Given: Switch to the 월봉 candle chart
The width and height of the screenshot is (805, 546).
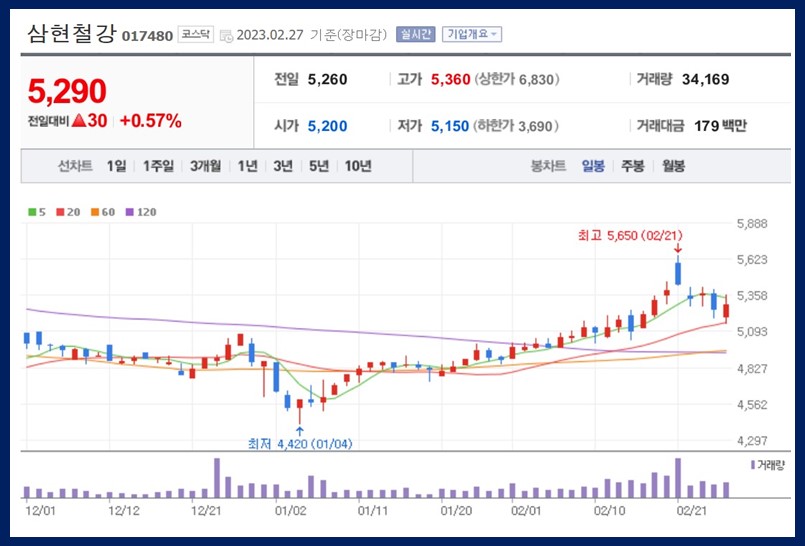Looking at the screenshot, I should tap(673, 166).
